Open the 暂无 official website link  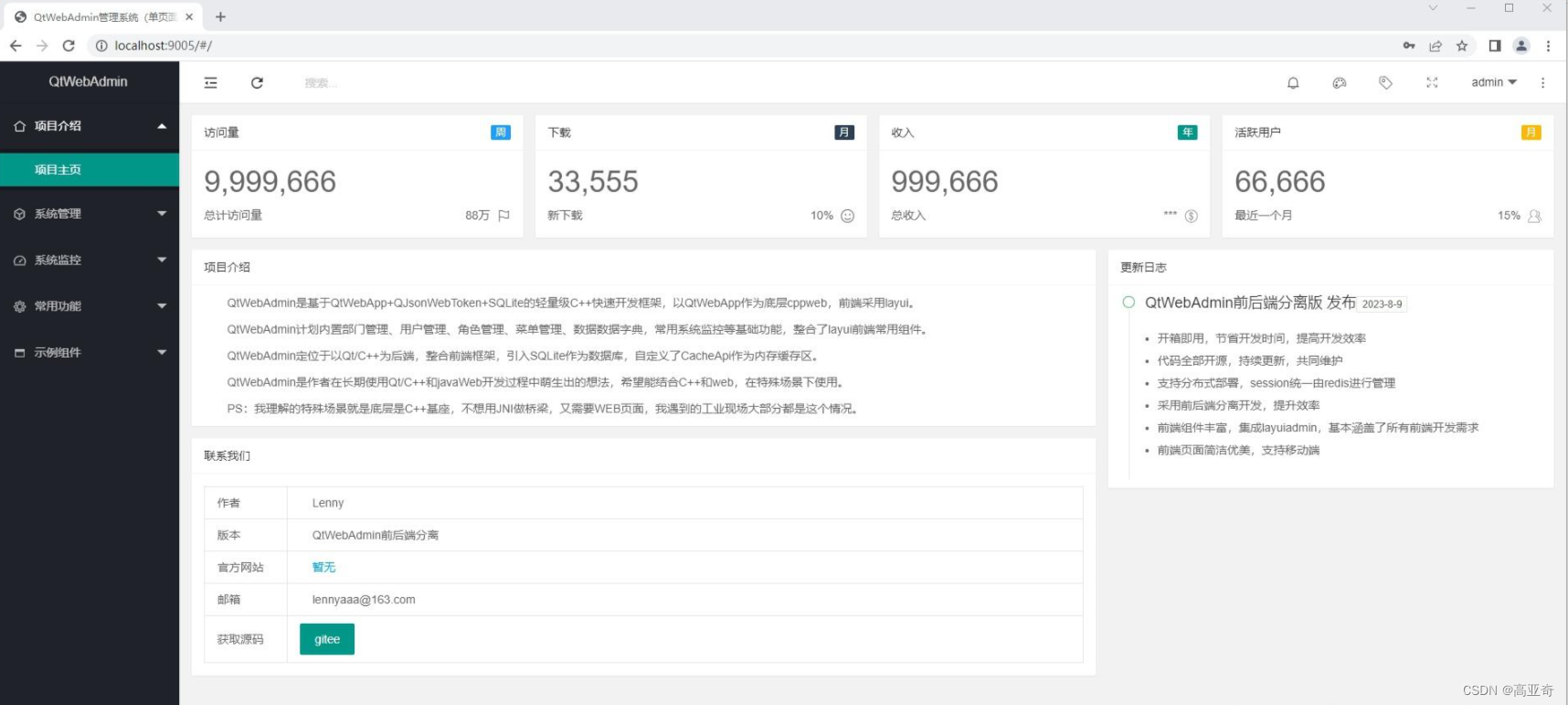click(324, 568)
